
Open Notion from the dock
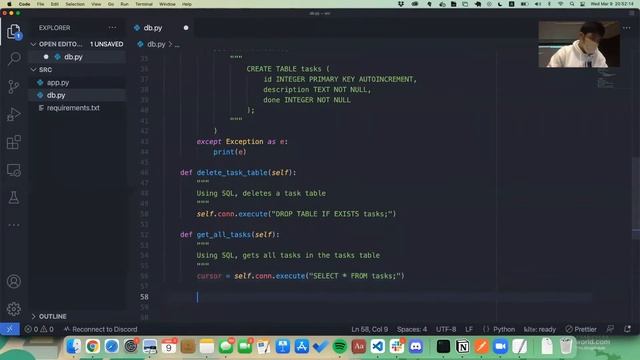(x=462, y=347)
